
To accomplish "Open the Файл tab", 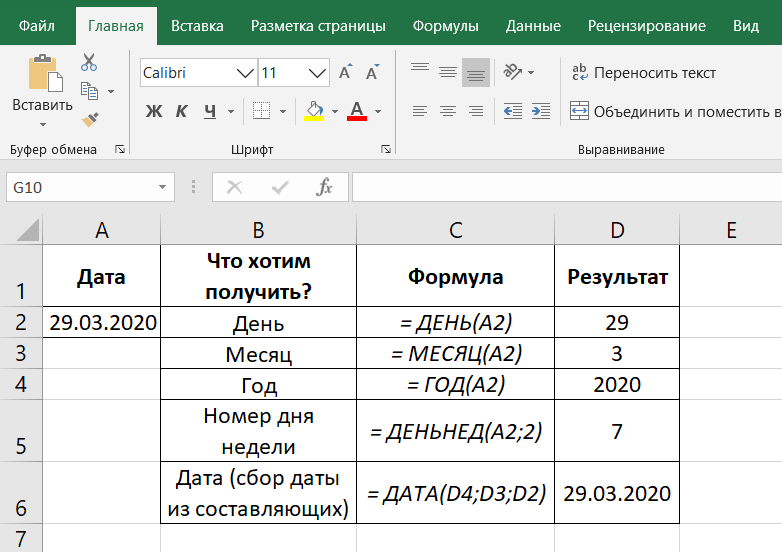I will pos(36,26).
